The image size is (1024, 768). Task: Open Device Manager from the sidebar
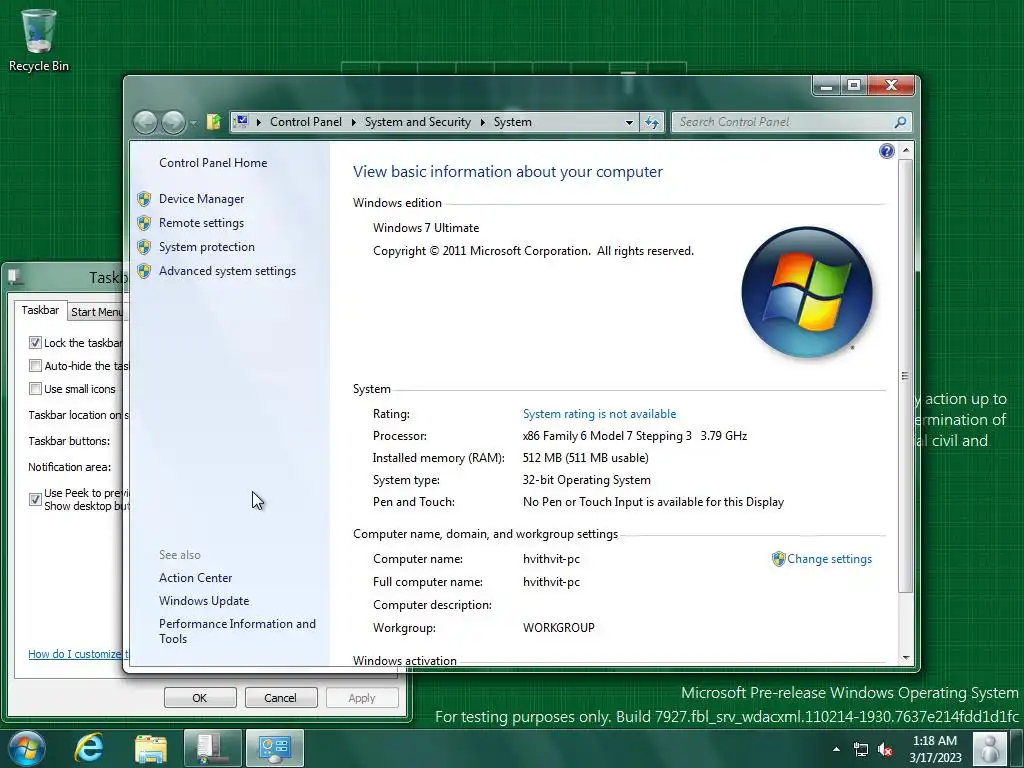point(201,199)
